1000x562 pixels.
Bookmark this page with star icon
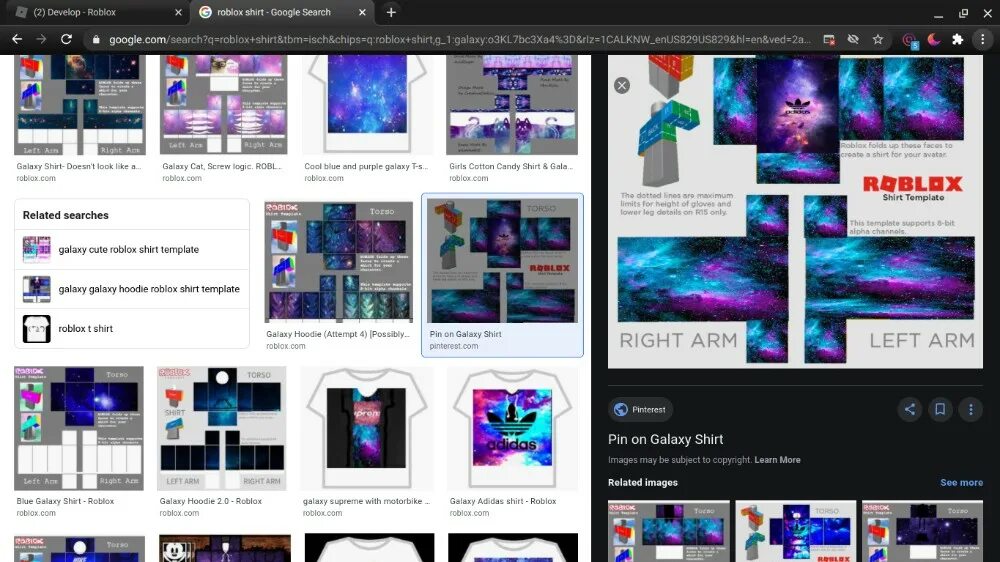878,40
